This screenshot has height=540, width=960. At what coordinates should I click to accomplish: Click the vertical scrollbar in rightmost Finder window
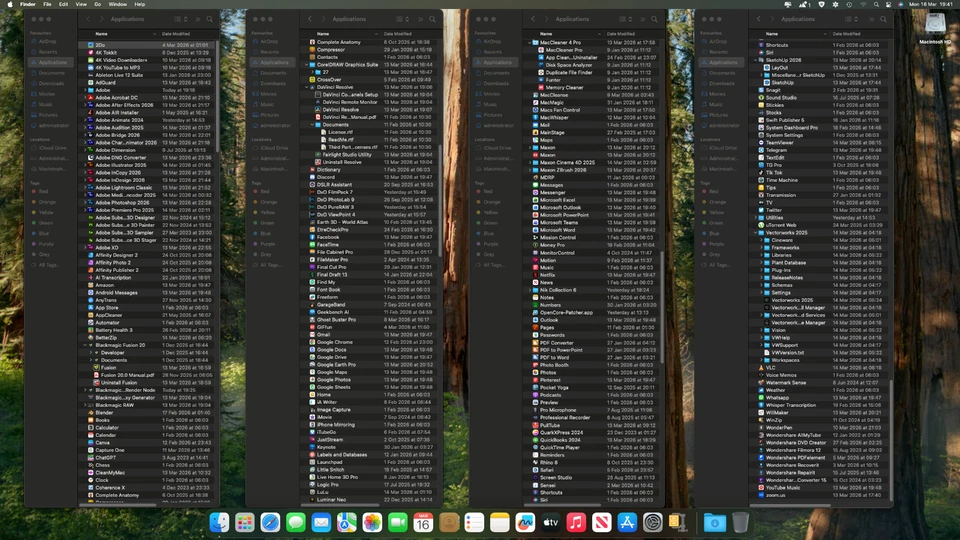(890, 441)
